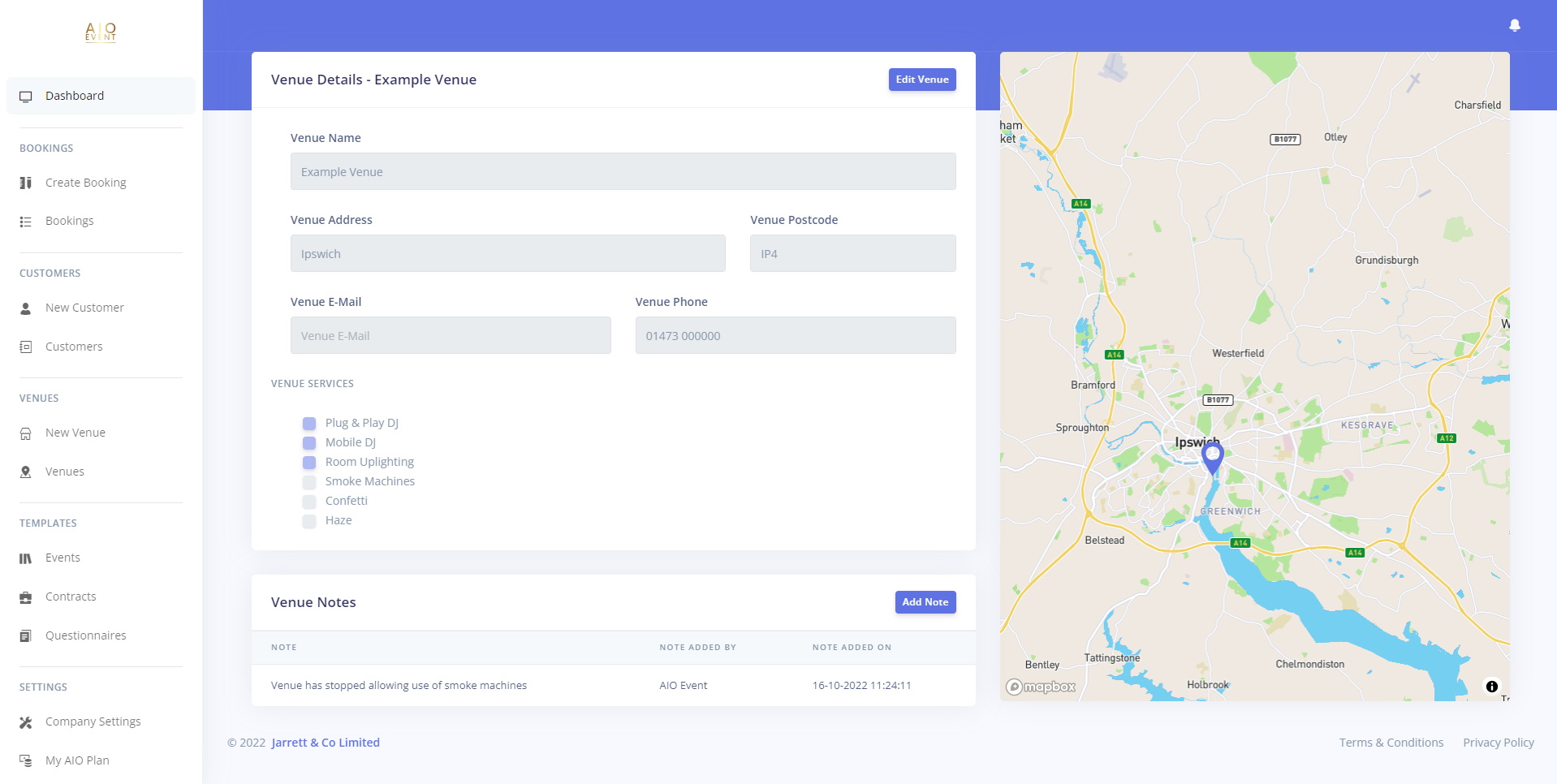Screen dimensions: 1557x784
Task: Uncheck the Room Uplighting checkbox
Action: point(309,463)
